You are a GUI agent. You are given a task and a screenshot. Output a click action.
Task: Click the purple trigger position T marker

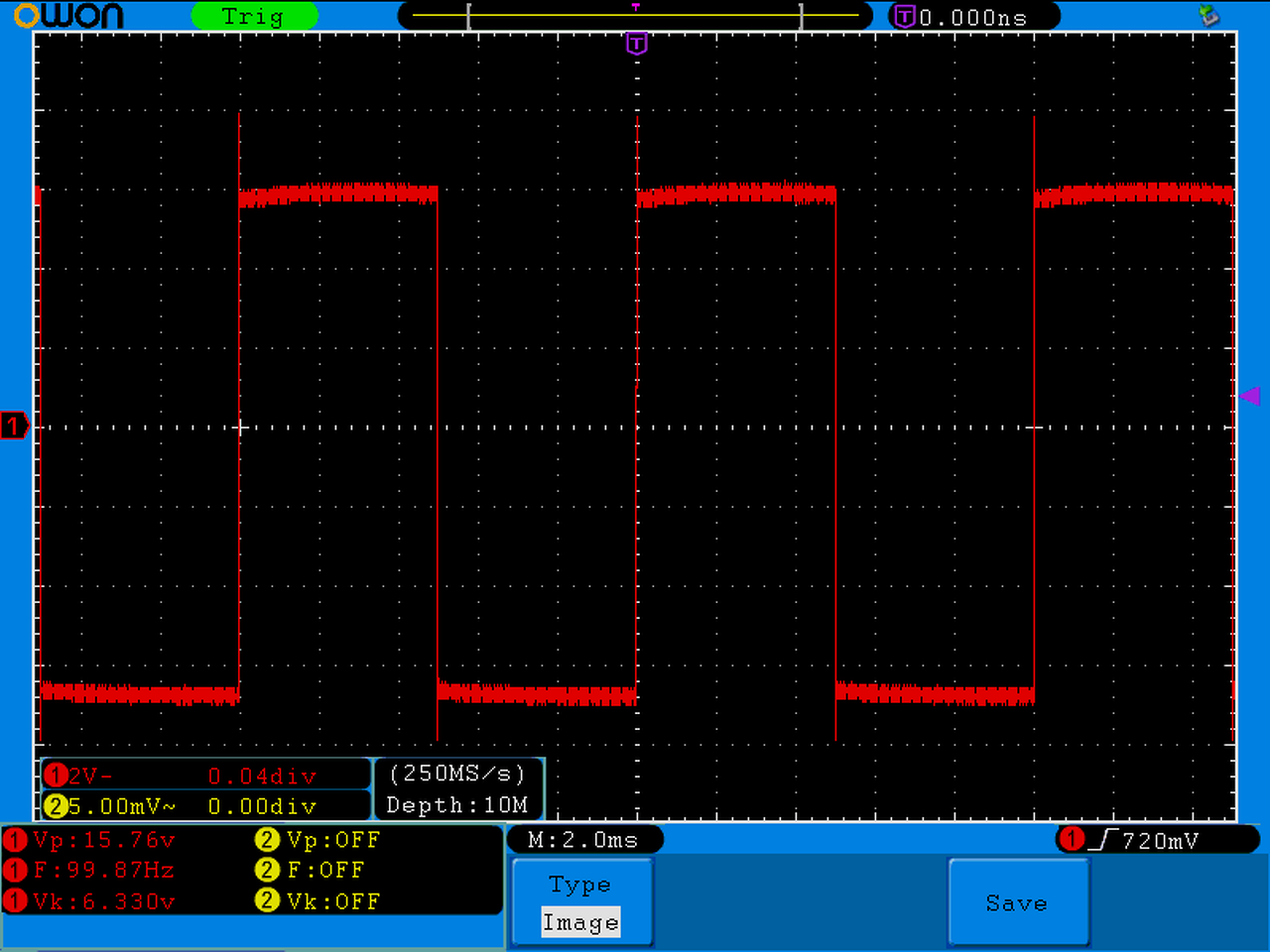[637, 44]
